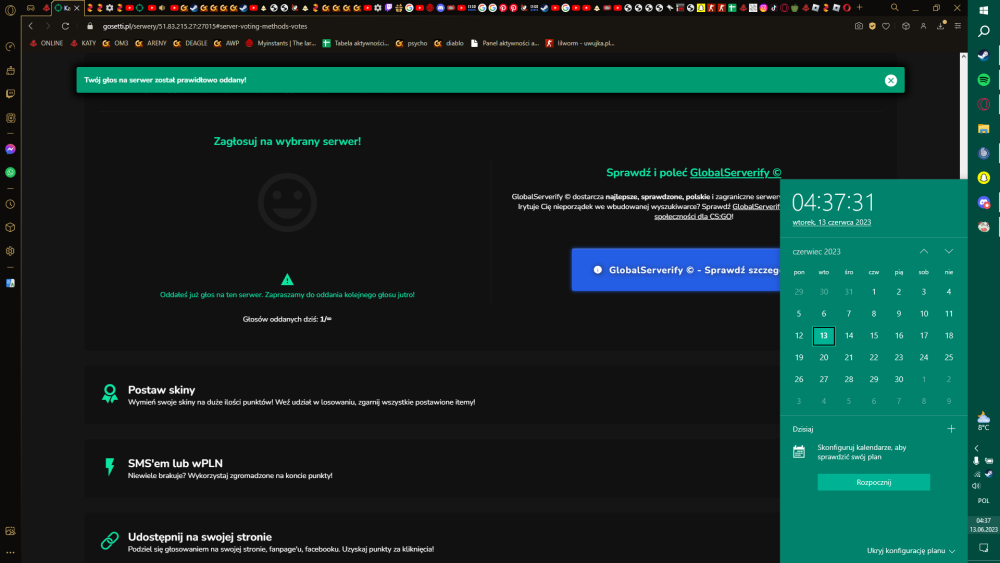This screenshot has height=563, width=1000.
Task: Select June 30 in the calendar
Action: (x=899, y=379)
